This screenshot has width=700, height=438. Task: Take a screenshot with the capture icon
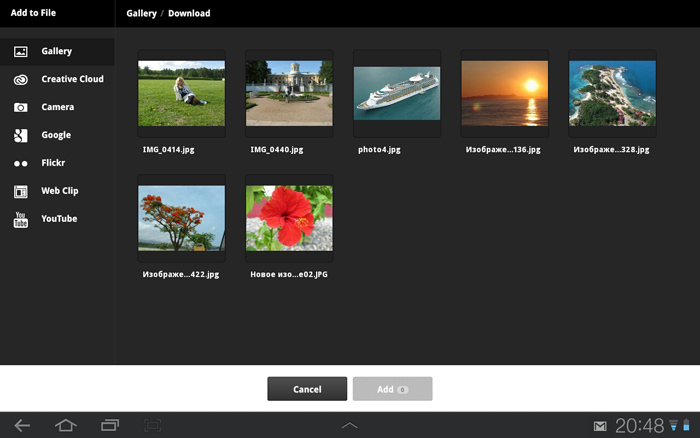tap(153, 425)
